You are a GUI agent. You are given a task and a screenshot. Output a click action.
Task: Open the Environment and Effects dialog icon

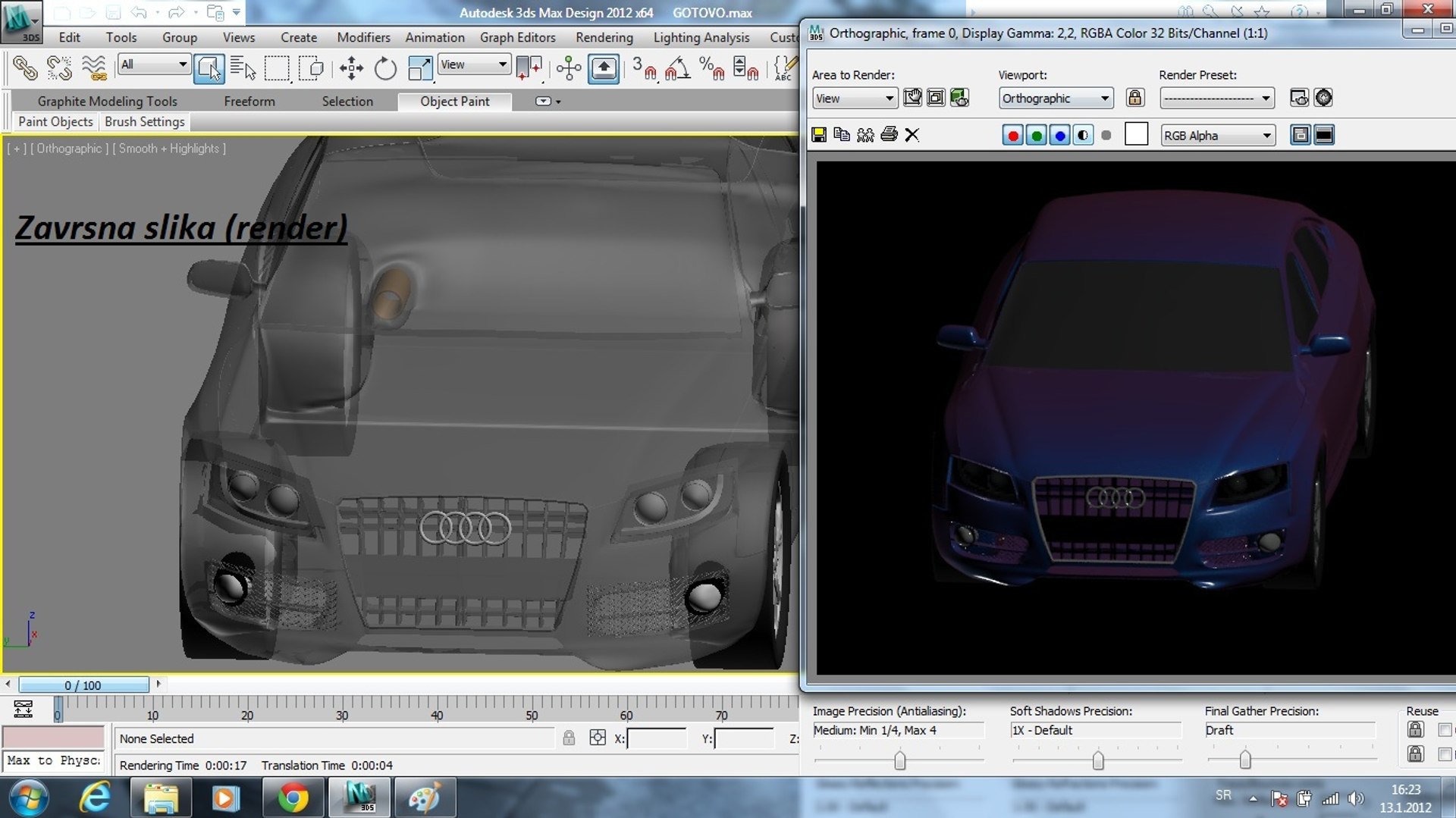click(1323, 97)
